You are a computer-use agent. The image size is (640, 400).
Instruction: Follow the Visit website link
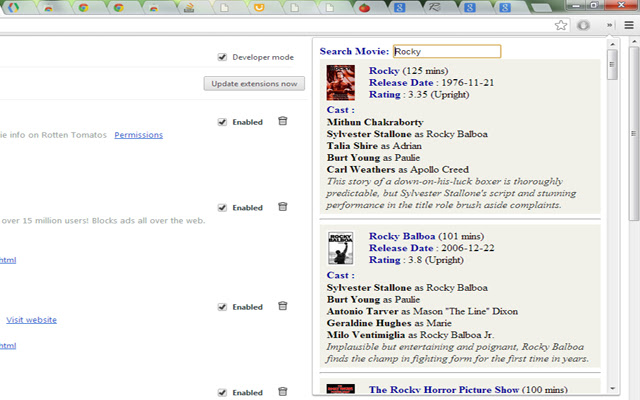click(x=31, y=320)
